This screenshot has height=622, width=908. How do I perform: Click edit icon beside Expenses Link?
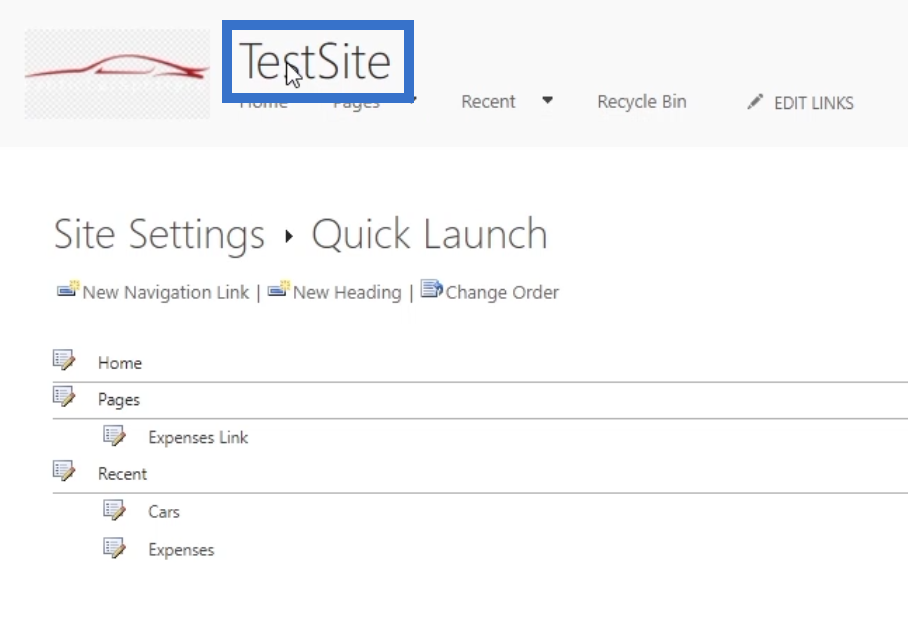114,436
